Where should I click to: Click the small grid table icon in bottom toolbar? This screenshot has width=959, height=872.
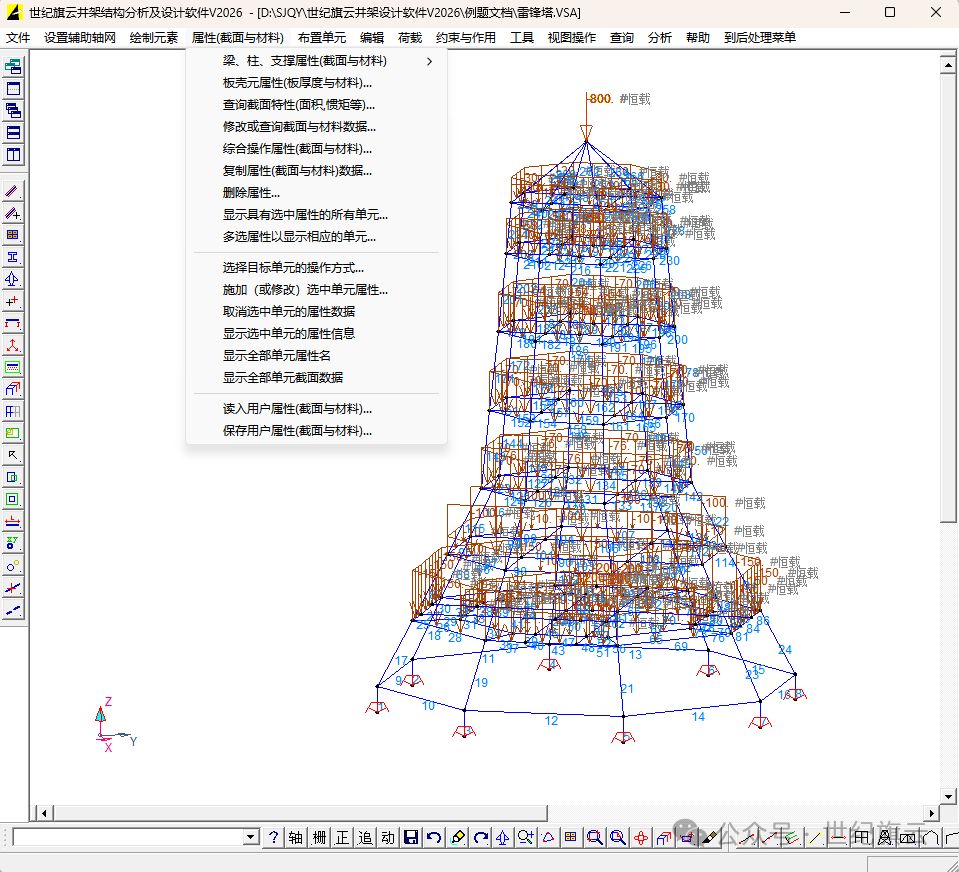point(571,837)
